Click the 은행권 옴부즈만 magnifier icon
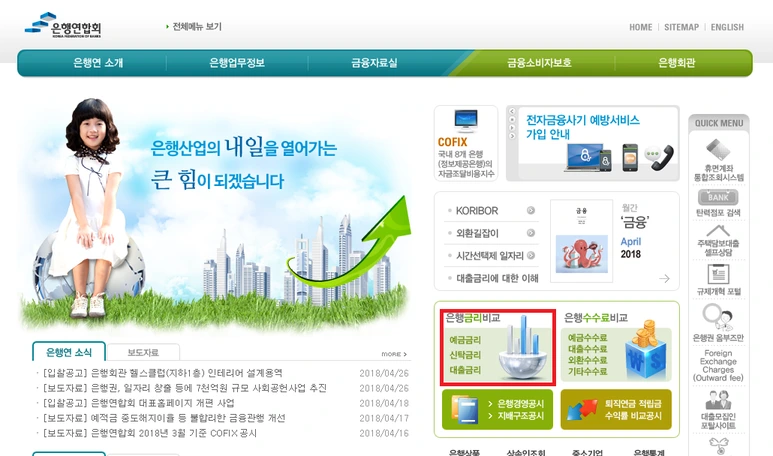The image size is (773, 456). pyautogui.click(x=718, y=317)
